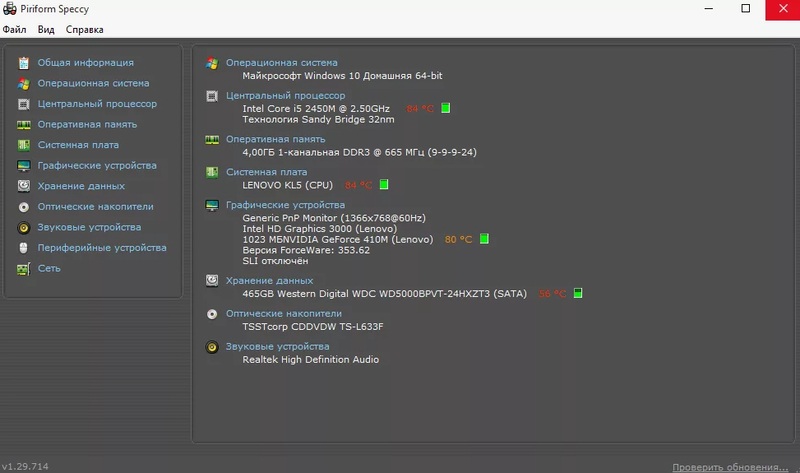
Task: Click the Оперативная память sidebar RAM icon
Action: tap(23, 124)
